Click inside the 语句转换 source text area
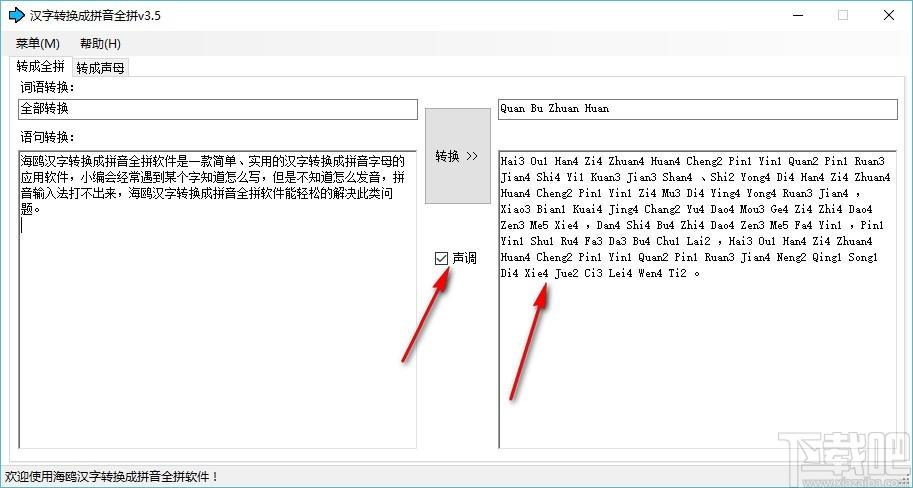The height and width of the screenshot is (488, 913). pyautogui.click(x=218, y=299)
